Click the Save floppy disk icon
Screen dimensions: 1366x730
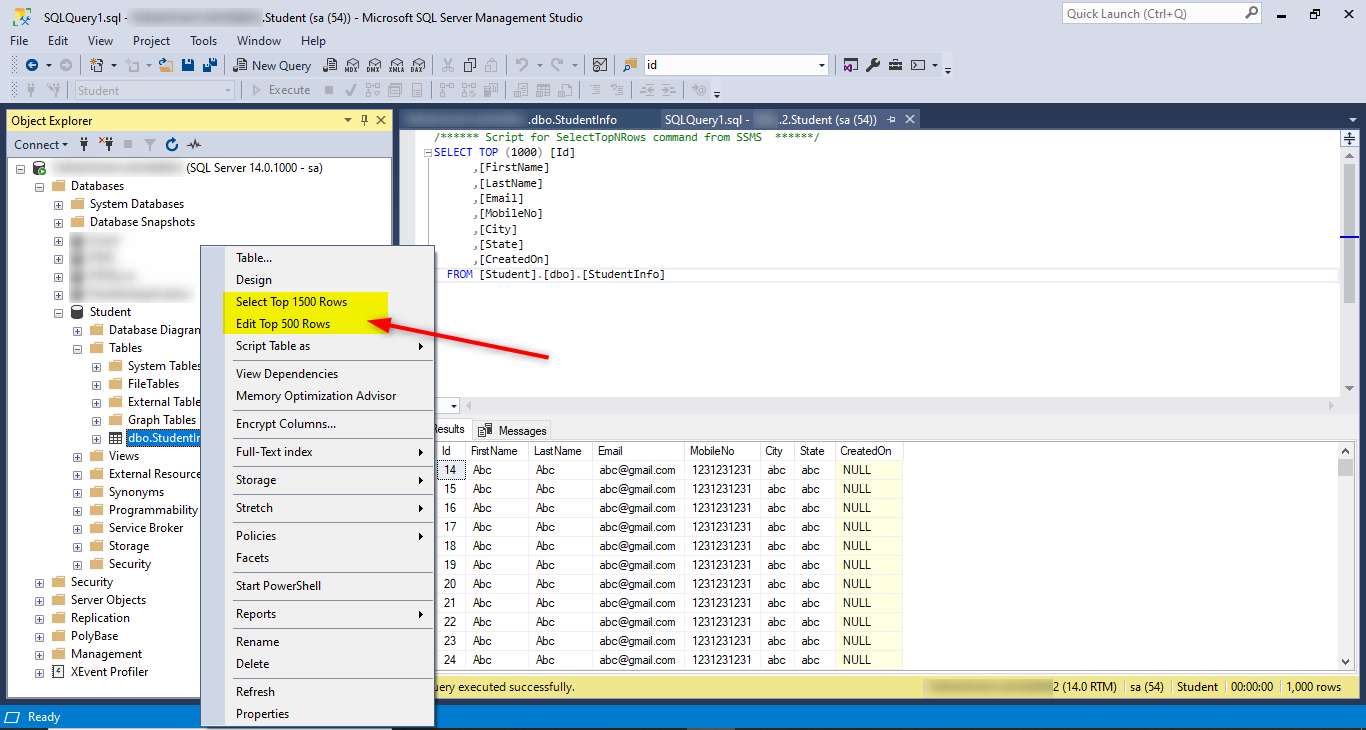click(189, 65)
